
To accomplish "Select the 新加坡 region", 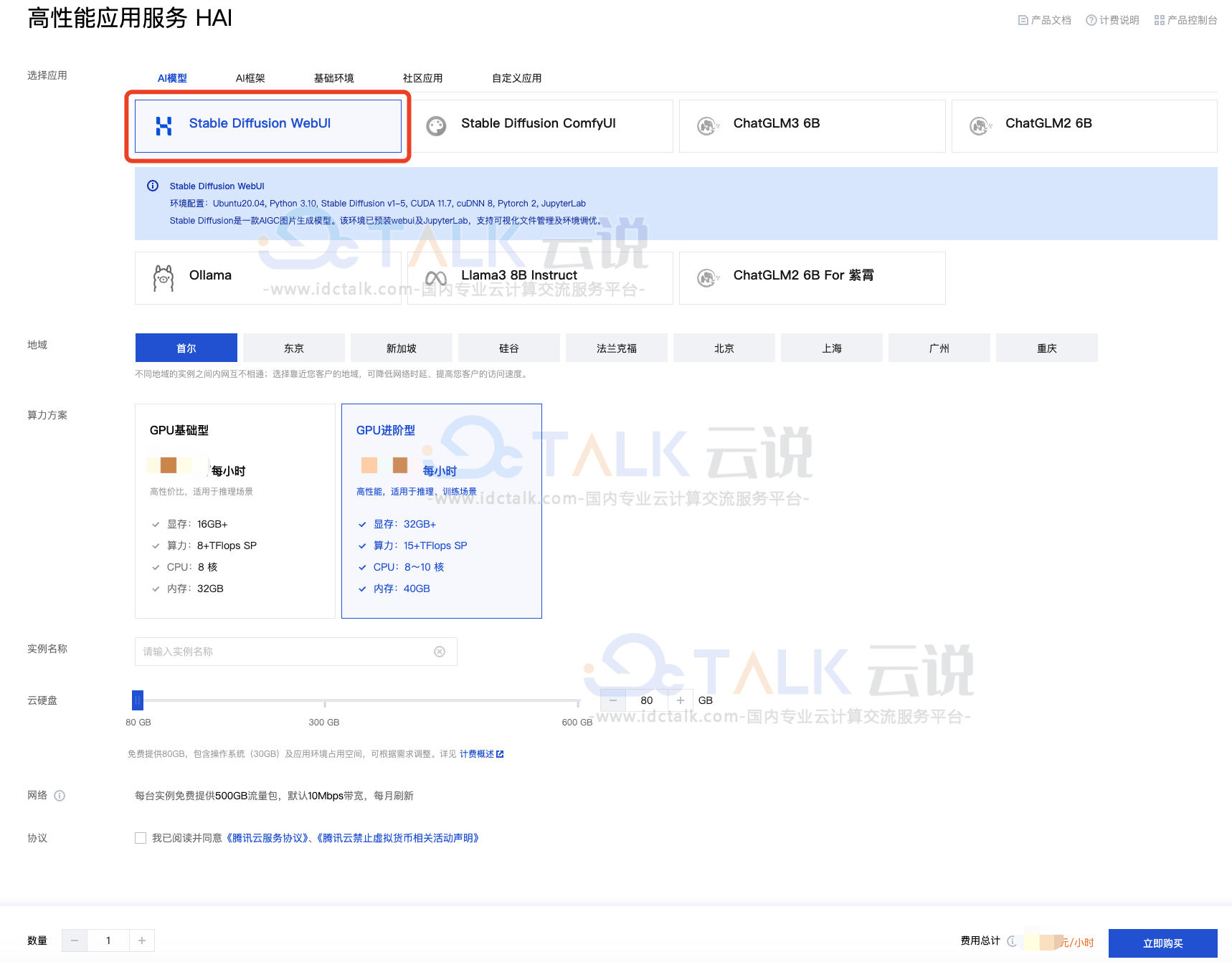I will (402, 348).
